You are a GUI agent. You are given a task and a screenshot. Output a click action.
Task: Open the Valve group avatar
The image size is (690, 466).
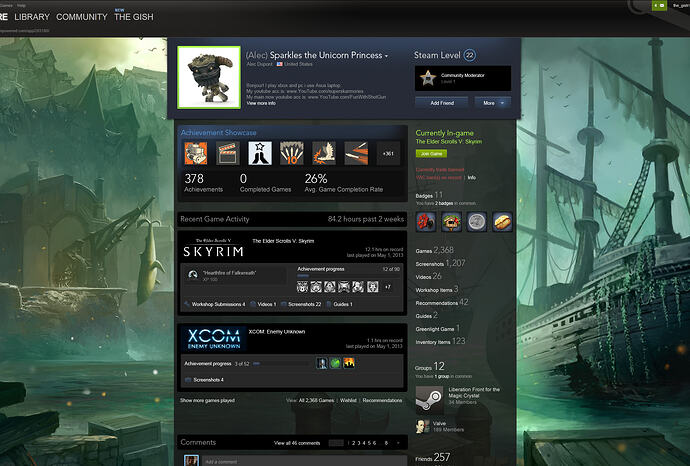coord(422,426)
